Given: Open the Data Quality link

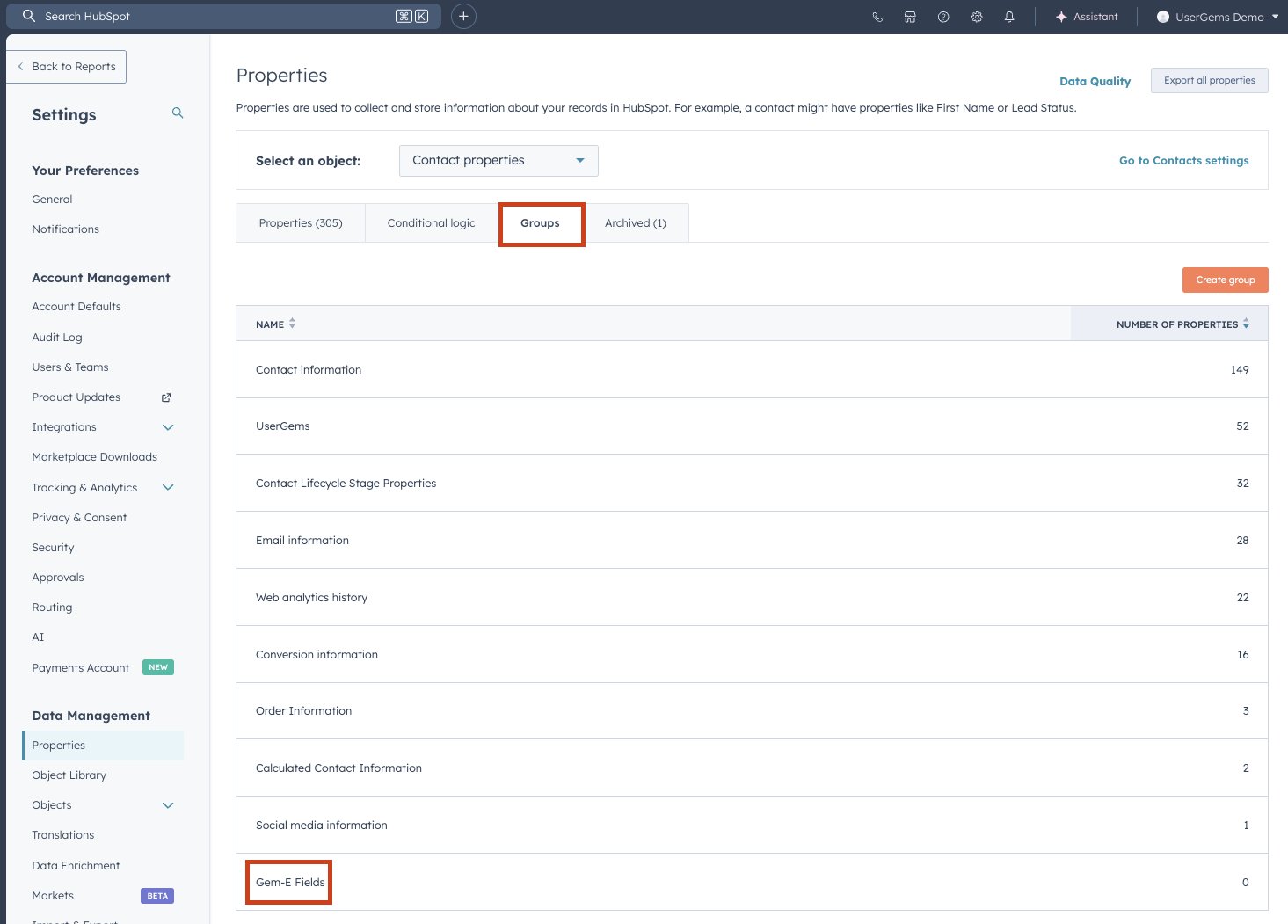Looking at the screenshot, I should [1095, 81].
